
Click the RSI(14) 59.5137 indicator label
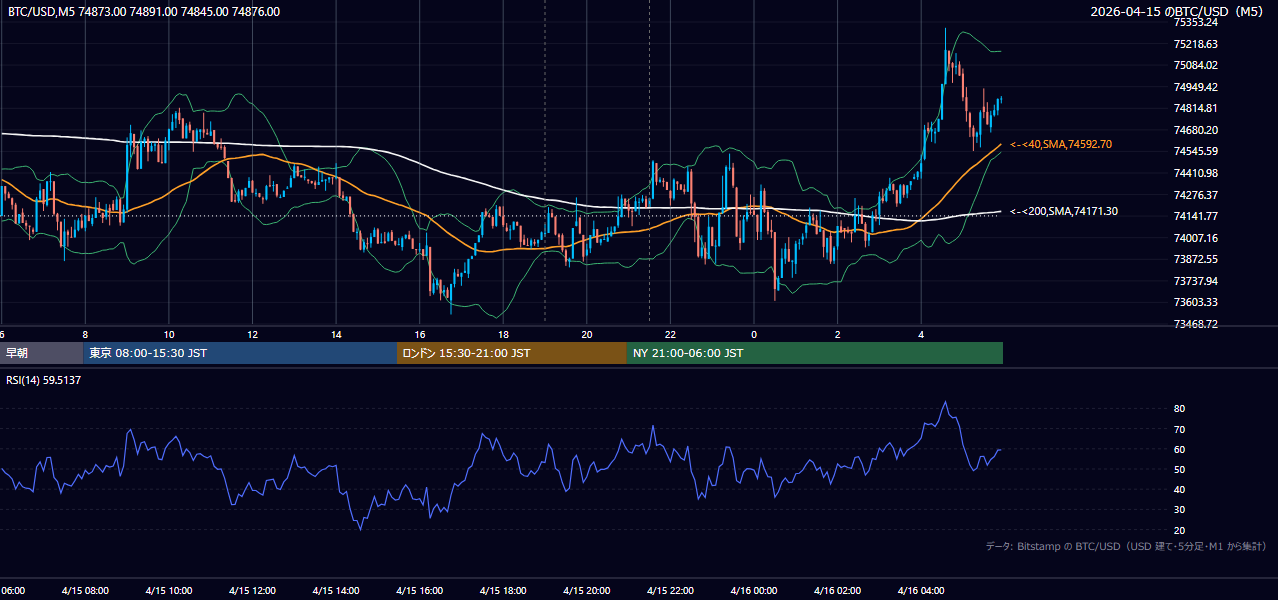(x=44, y=380)
